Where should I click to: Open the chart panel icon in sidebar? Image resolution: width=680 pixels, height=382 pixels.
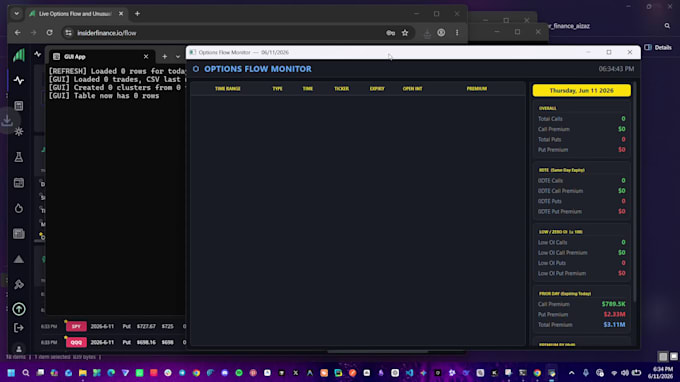click(x=19, y=234)
